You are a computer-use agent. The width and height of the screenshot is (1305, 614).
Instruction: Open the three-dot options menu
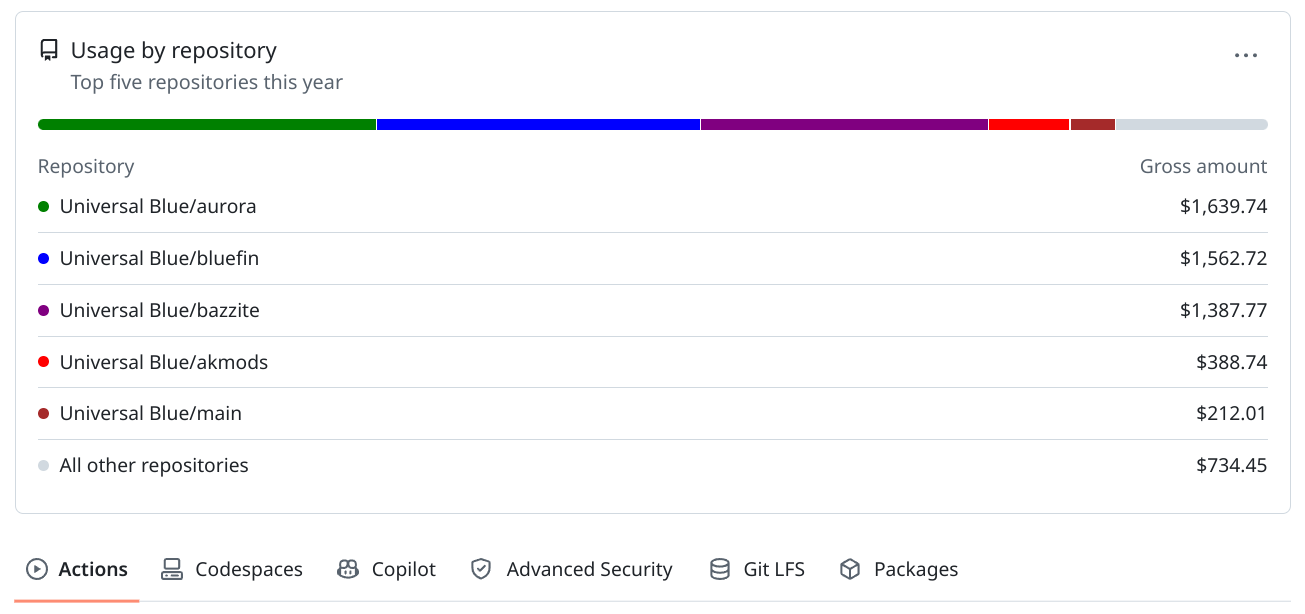click(1245, 56)
